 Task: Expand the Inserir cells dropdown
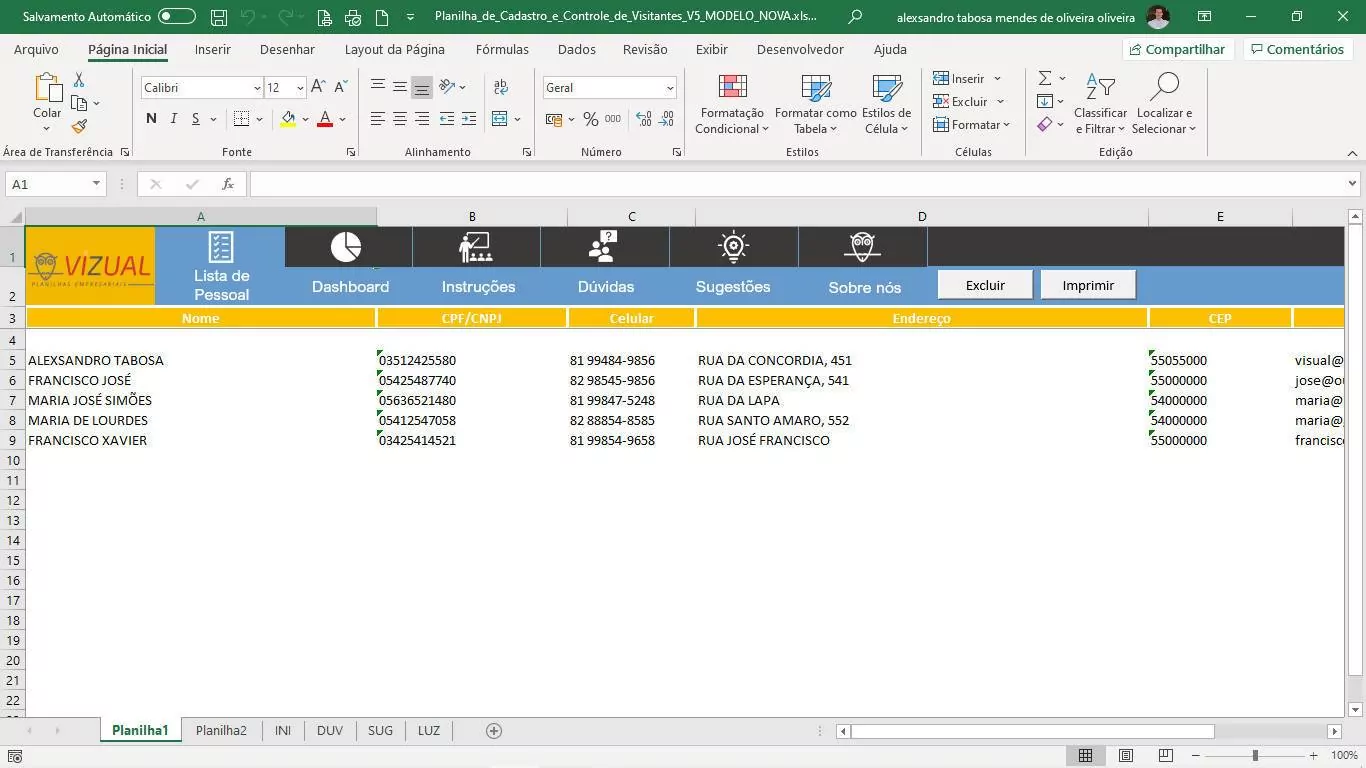[997, 79]
